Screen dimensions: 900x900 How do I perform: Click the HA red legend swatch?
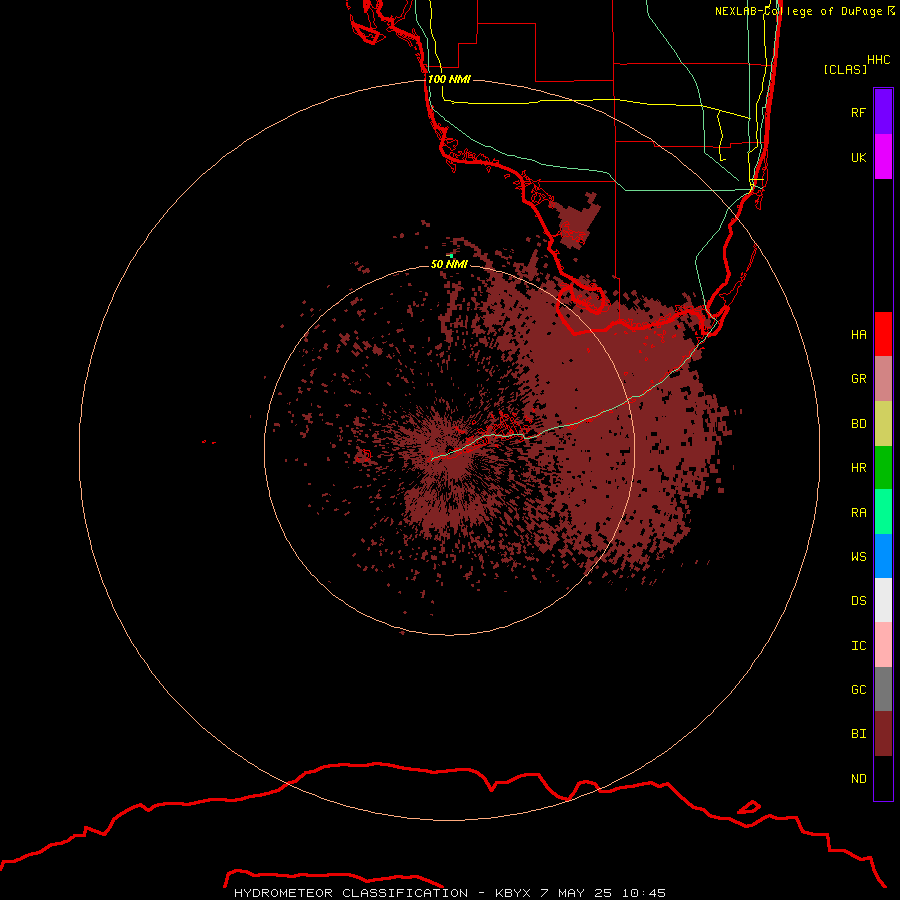point(883,334)
